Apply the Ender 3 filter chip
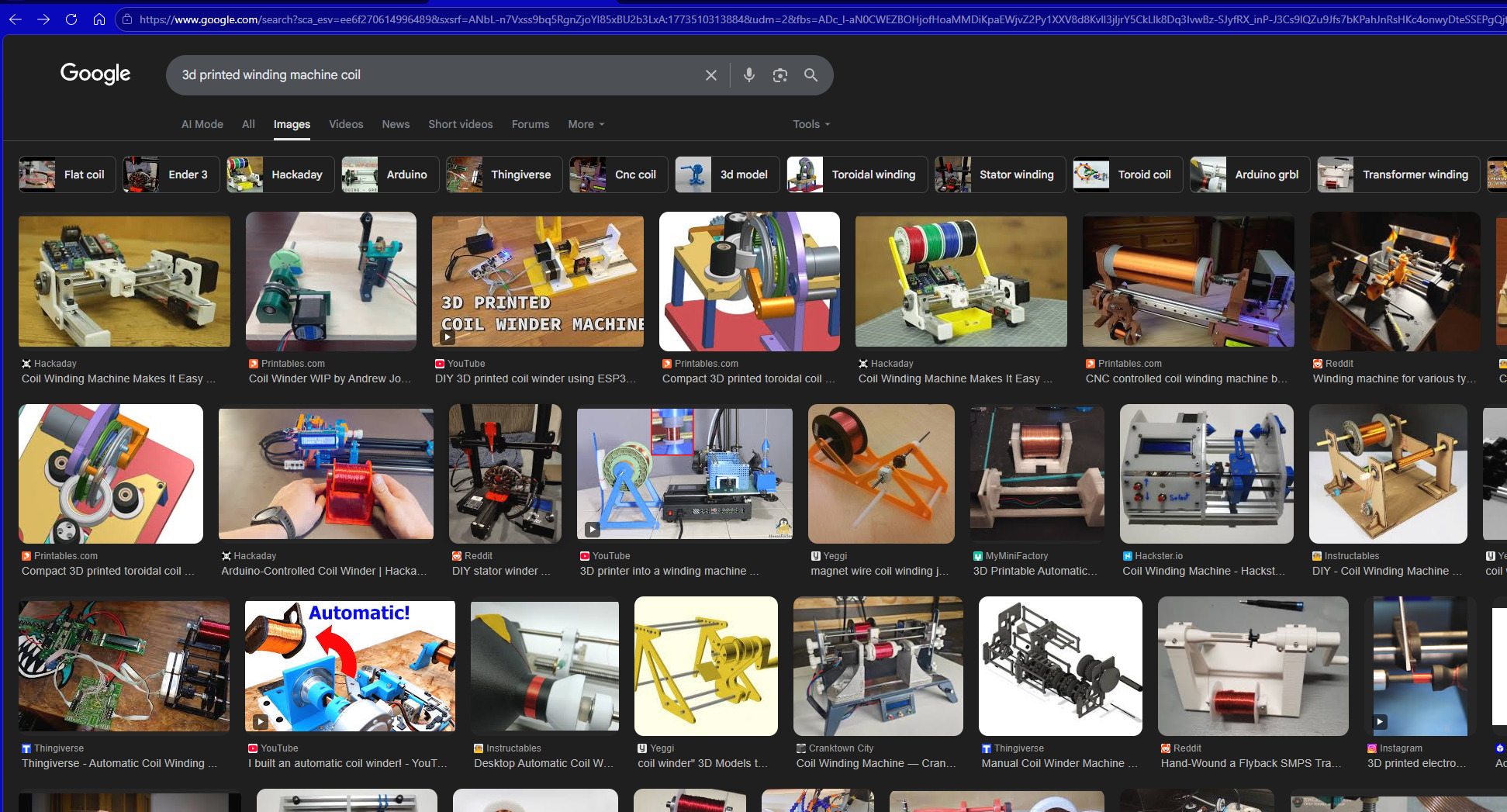1507x812 pixels. (171, 174)
